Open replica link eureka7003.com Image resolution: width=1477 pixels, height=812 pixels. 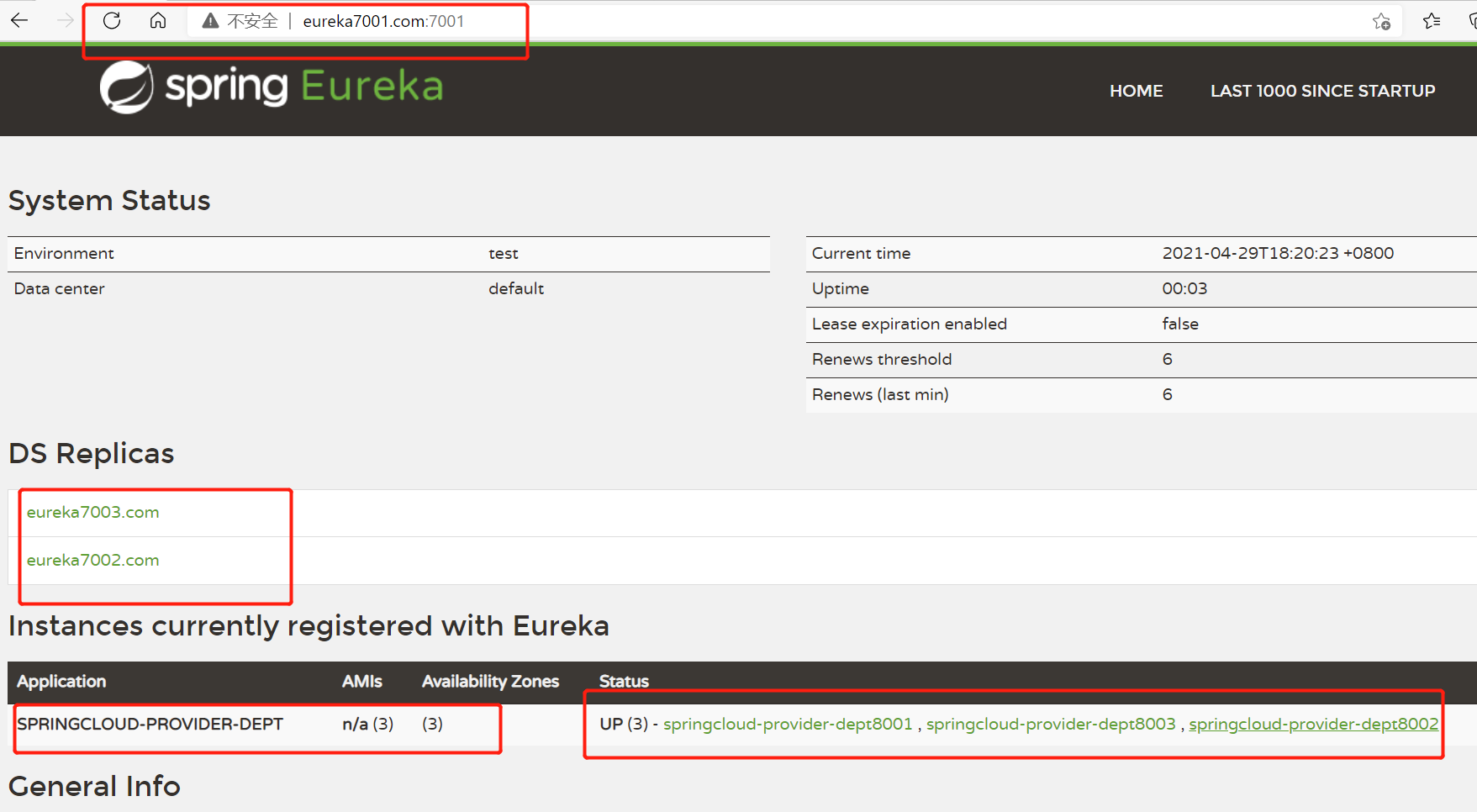coord(92,512)
